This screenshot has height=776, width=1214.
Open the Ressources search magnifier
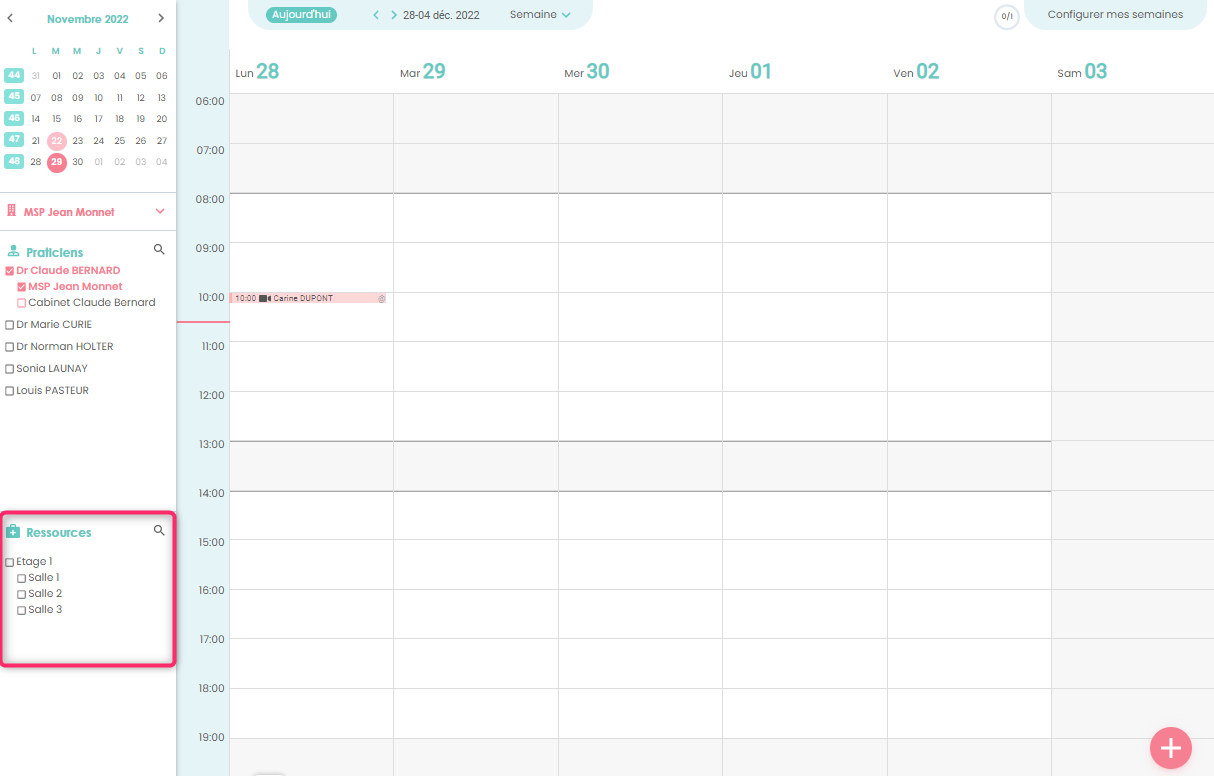(158, 531)
